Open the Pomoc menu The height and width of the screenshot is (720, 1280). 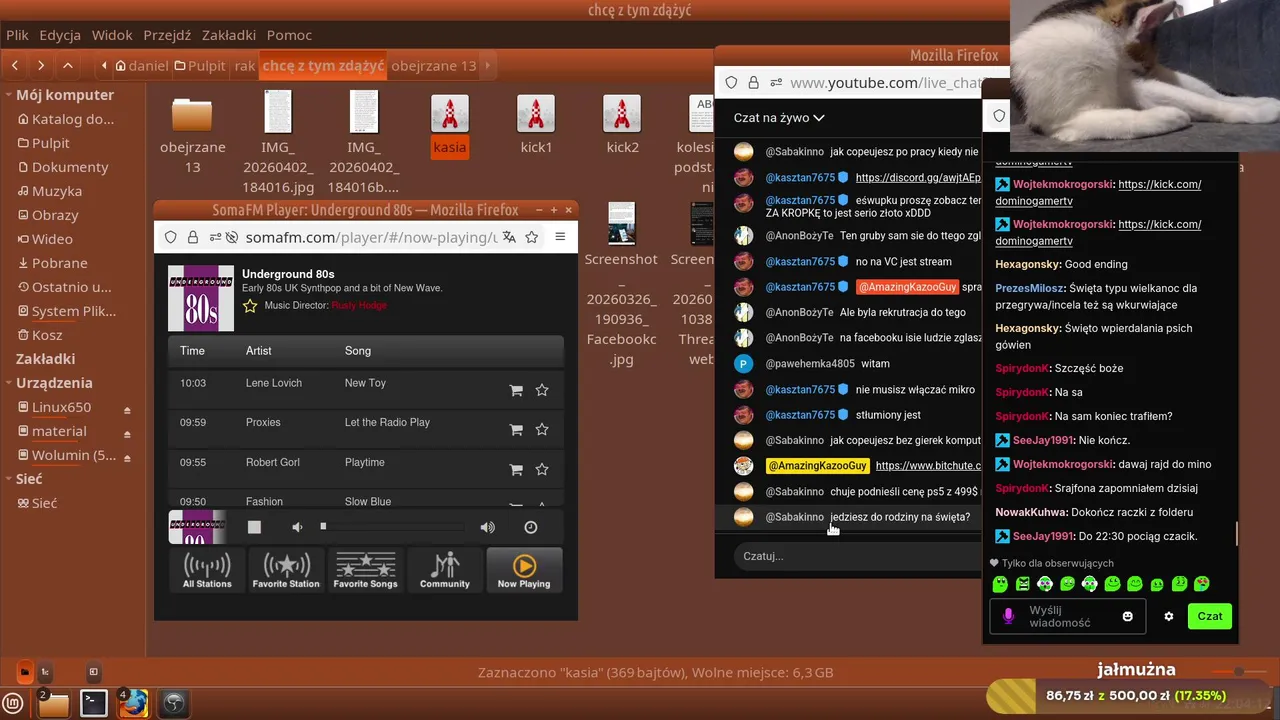pyautogui.click(x=289, y=35)
